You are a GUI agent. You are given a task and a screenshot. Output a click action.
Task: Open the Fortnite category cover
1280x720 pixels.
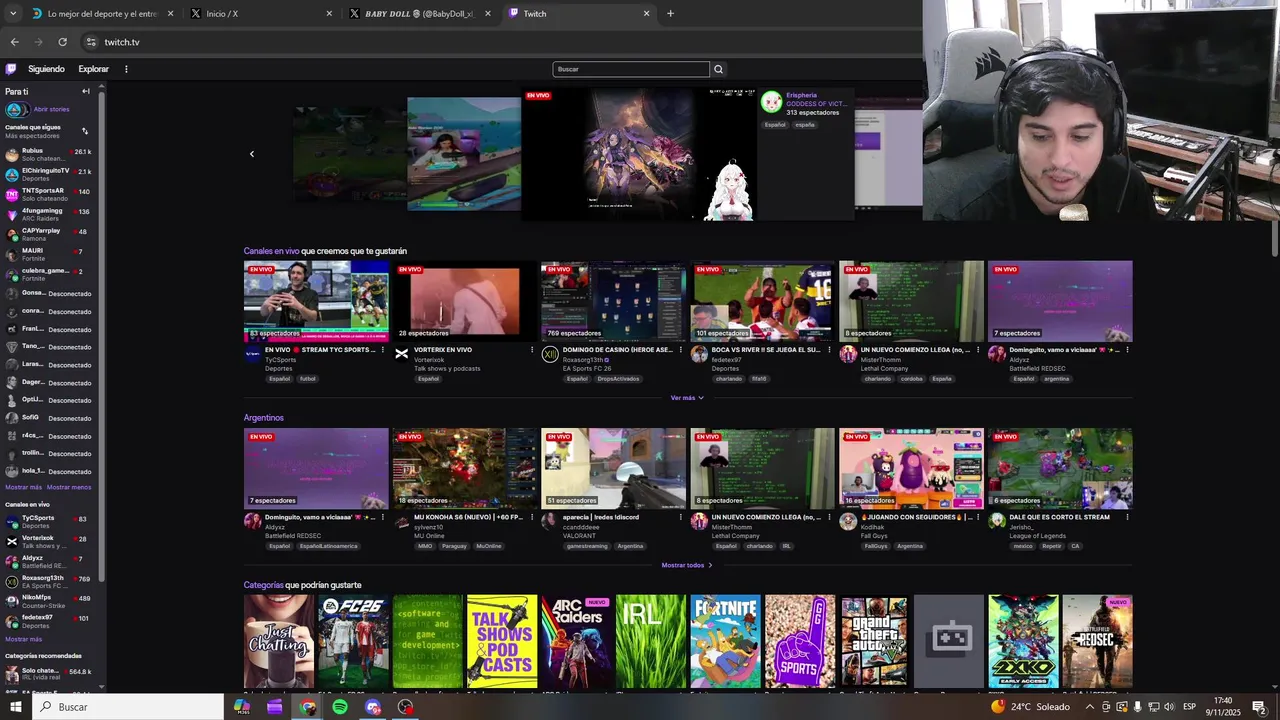point(725,641)
